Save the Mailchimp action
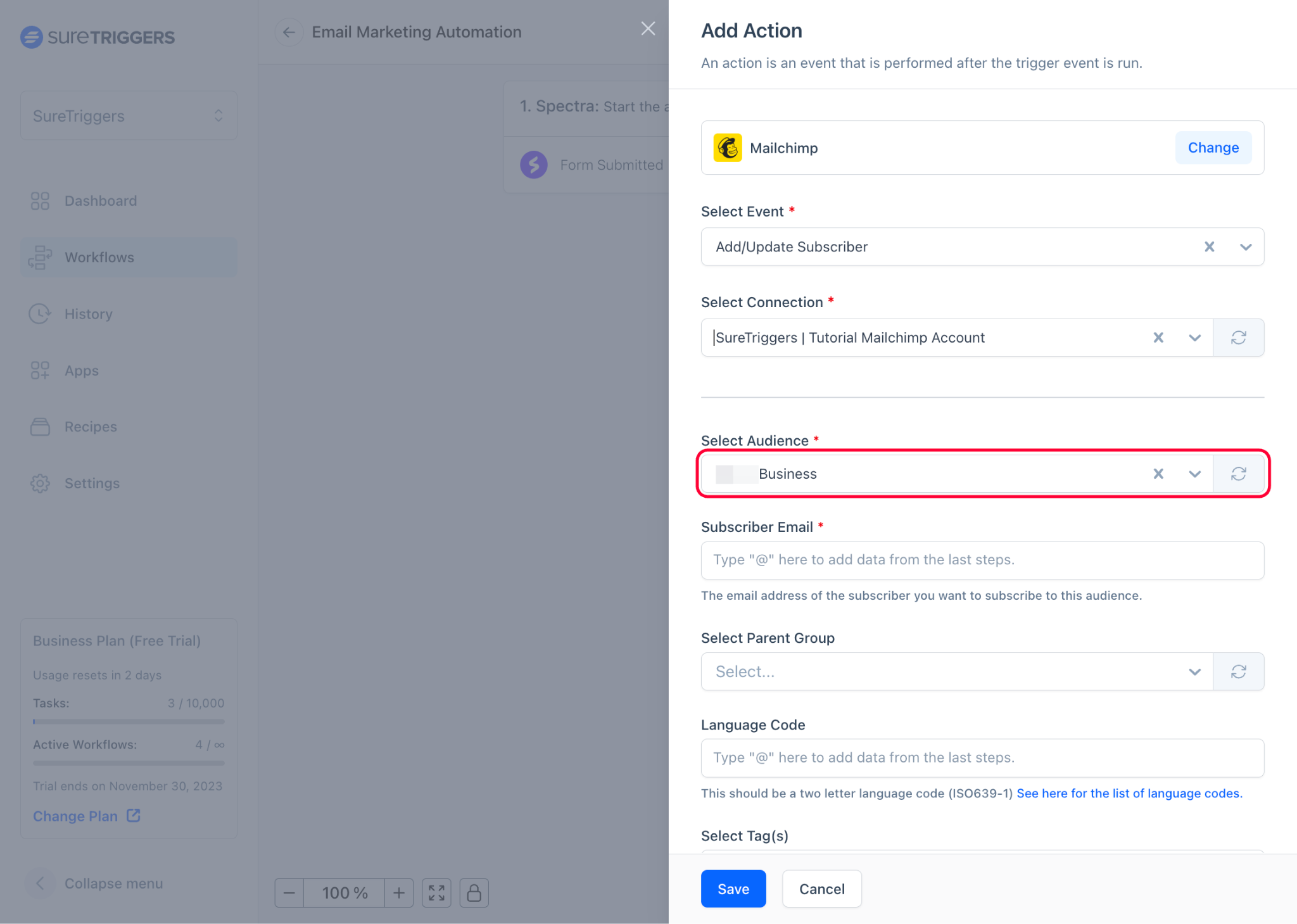1297x924 pixels. pyautogui.click(x=733, y=889)
